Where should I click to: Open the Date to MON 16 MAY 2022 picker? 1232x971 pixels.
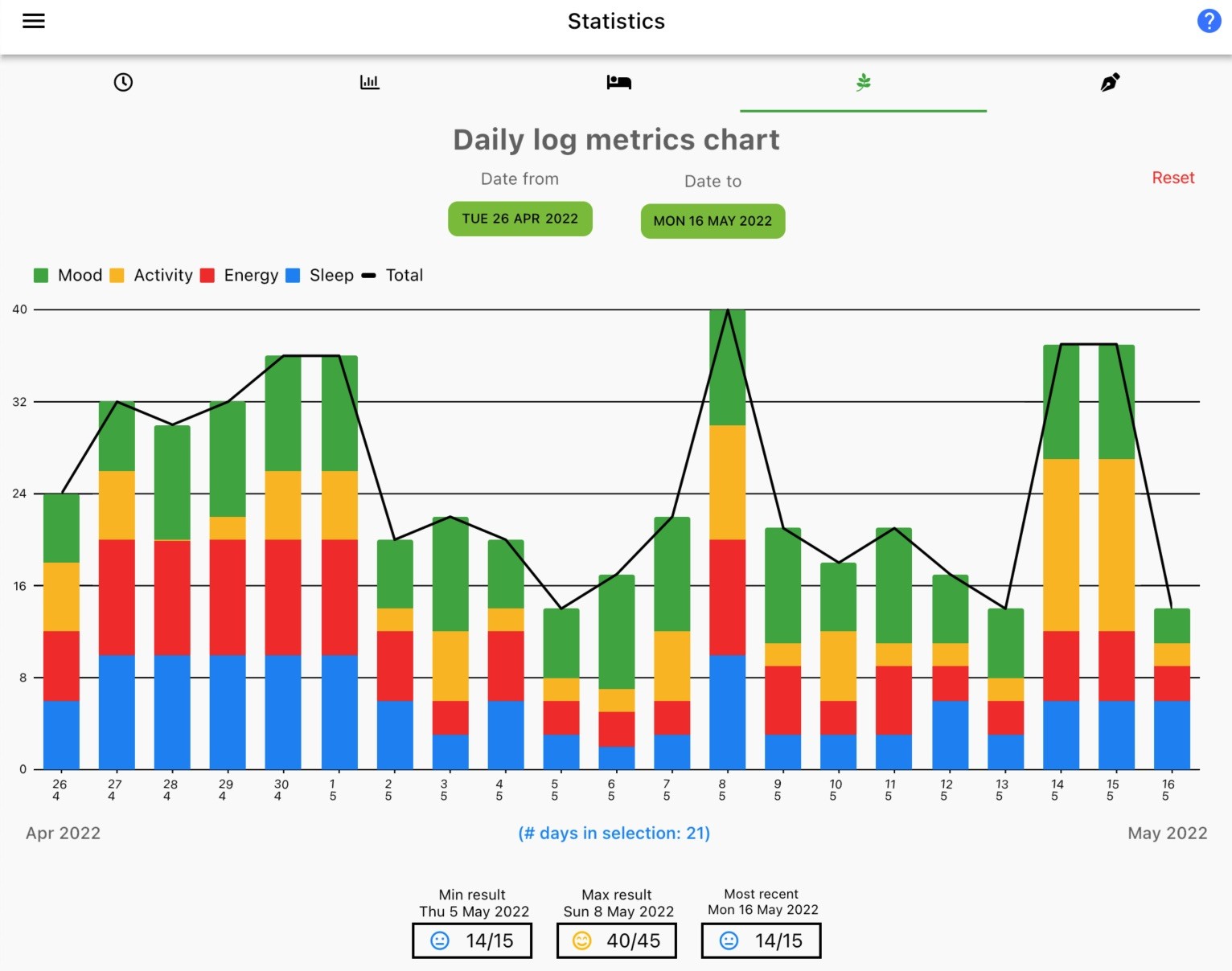713,221
